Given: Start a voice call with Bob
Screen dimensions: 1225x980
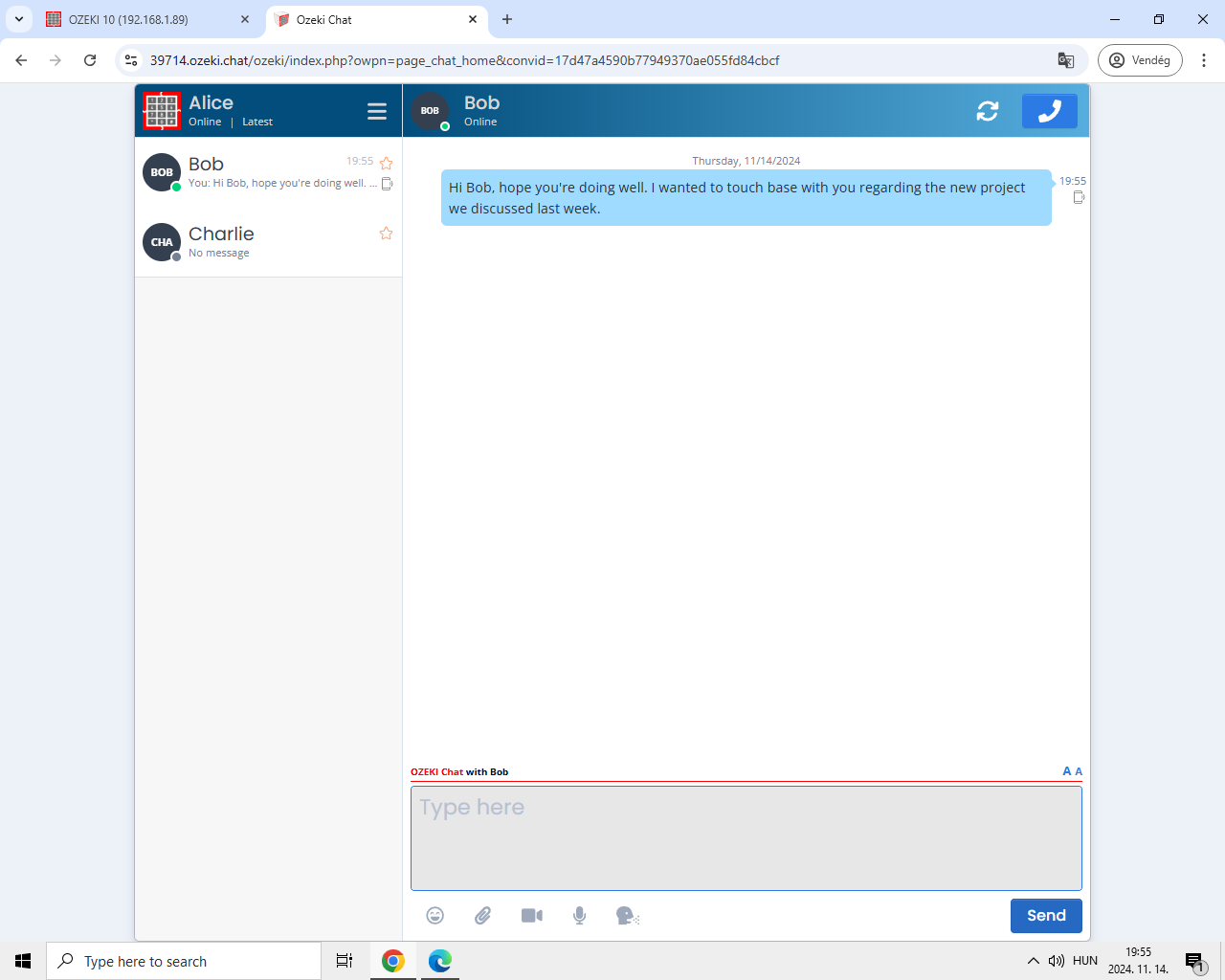Looking at the screenshot, I should (1049, 111).
